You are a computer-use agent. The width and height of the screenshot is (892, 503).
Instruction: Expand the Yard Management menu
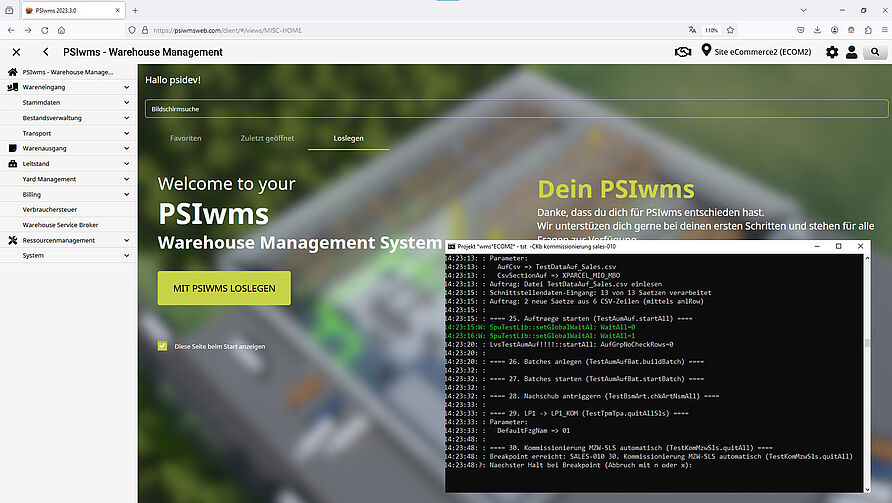[126, 179]
